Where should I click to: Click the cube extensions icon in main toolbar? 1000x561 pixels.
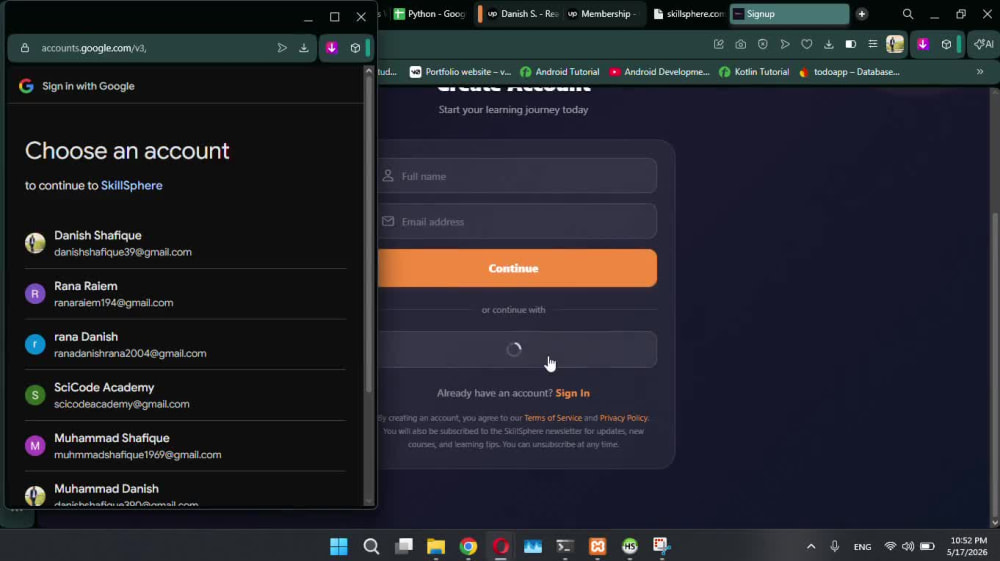946,44
